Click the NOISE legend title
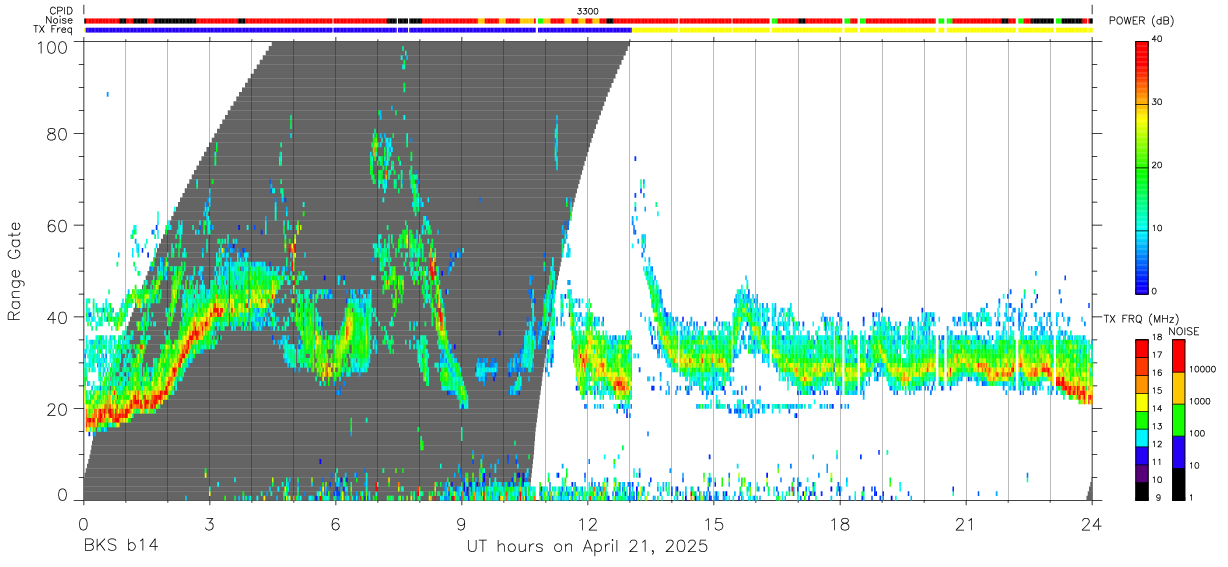The image size is (1228, 567). 1186,331
